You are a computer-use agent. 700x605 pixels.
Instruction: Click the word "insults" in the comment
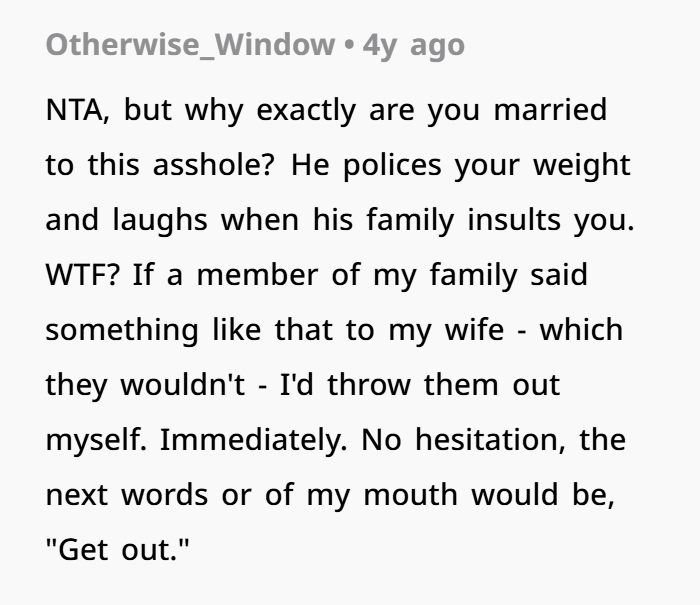click(518, 219)
